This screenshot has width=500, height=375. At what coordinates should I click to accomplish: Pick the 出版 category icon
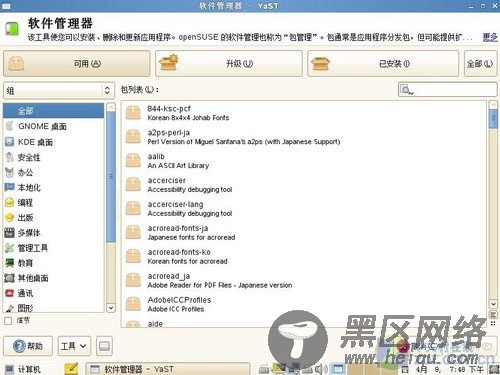[x=9, y=218]
